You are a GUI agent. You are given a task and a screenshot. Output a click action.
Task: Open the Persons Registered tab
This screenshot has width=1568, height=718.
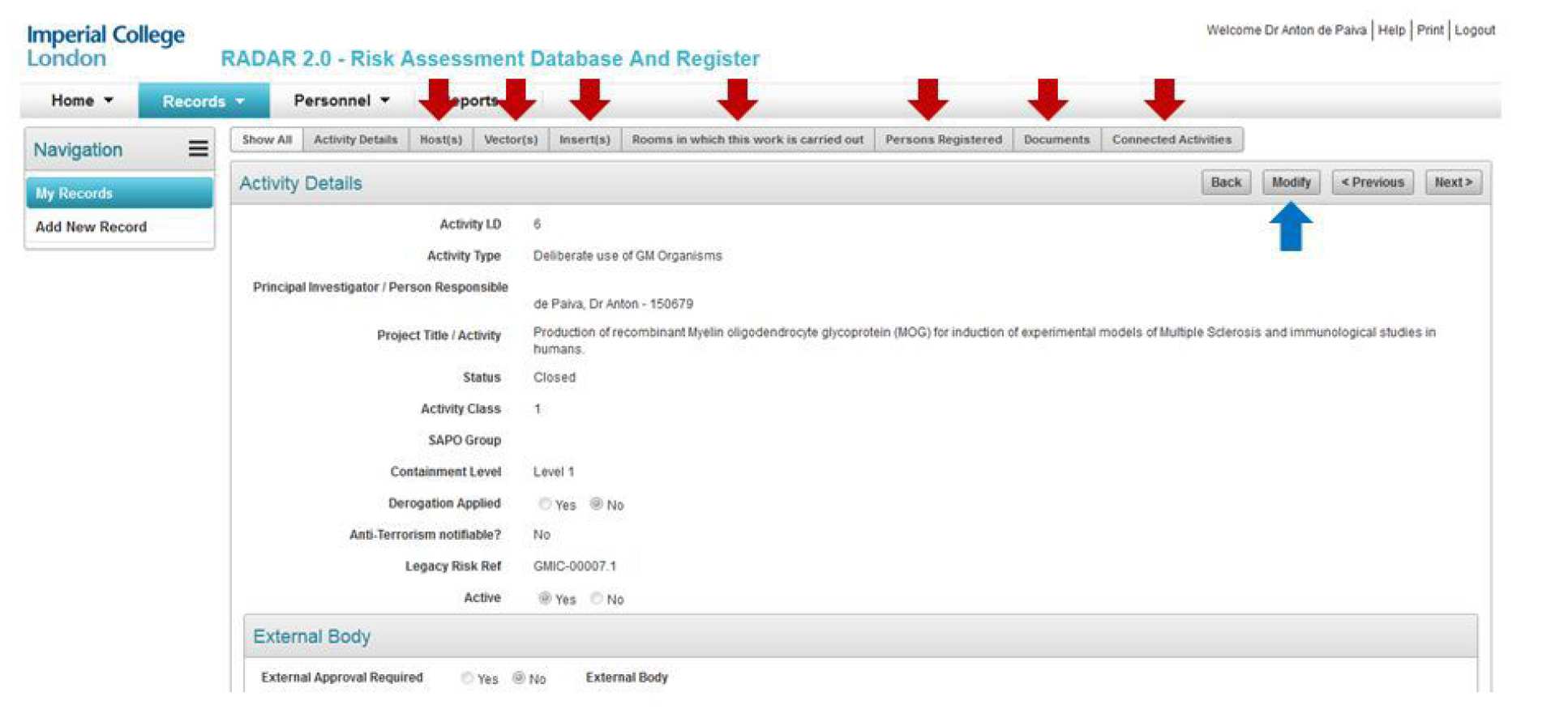pyautogui.click(x=943, y=139)
